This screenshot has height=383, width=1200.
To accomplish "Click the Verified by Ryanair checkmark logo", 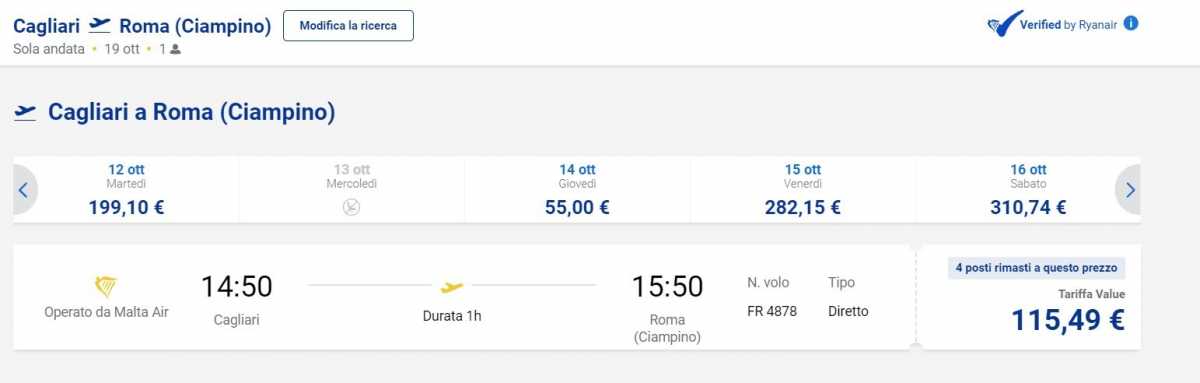I will pyautogui.click(x=1003, y=24).
